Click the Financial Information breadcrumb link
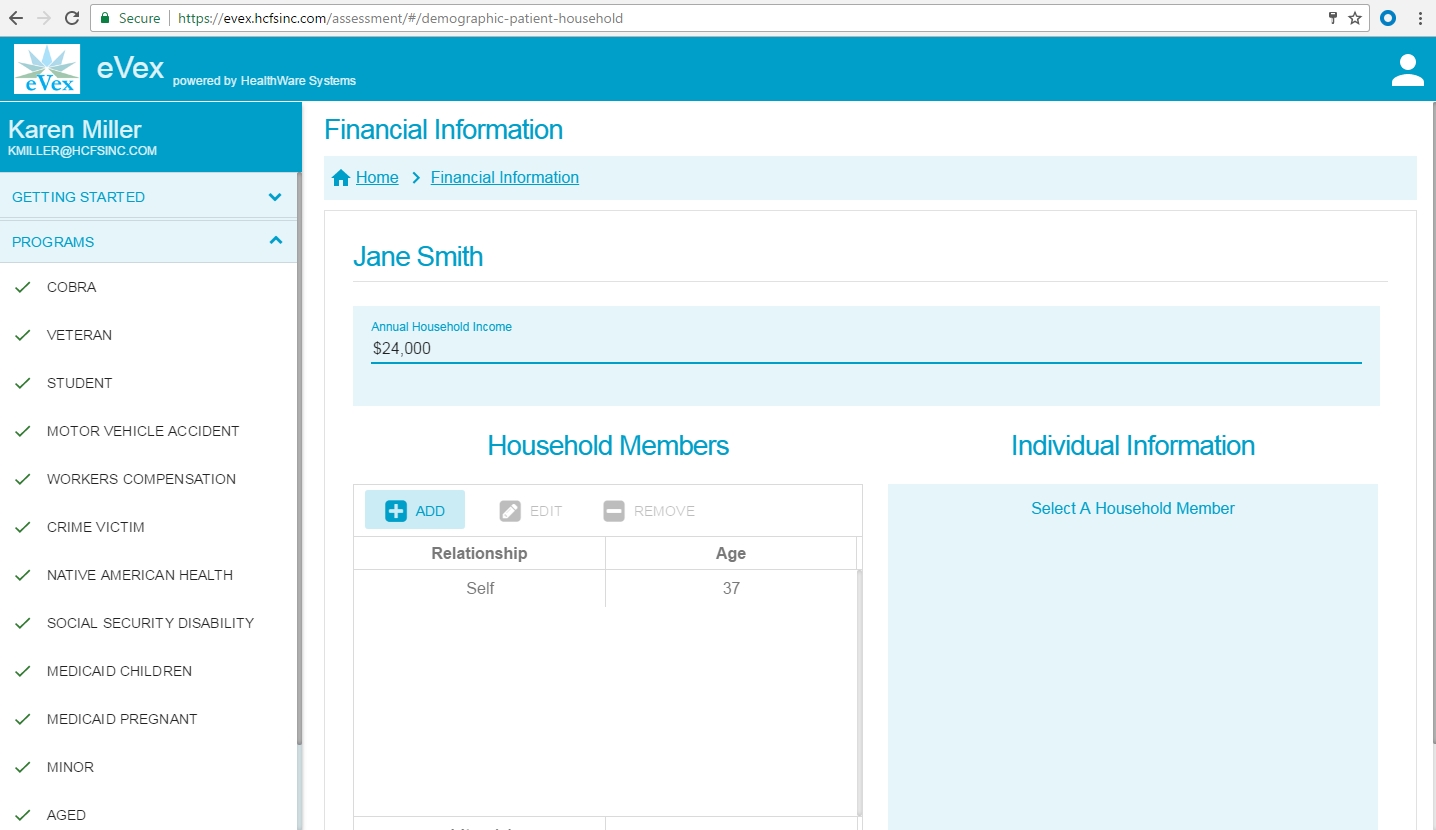Viewport: 1436px width, 830px height. pyautogui.click(x=504, y=178)
